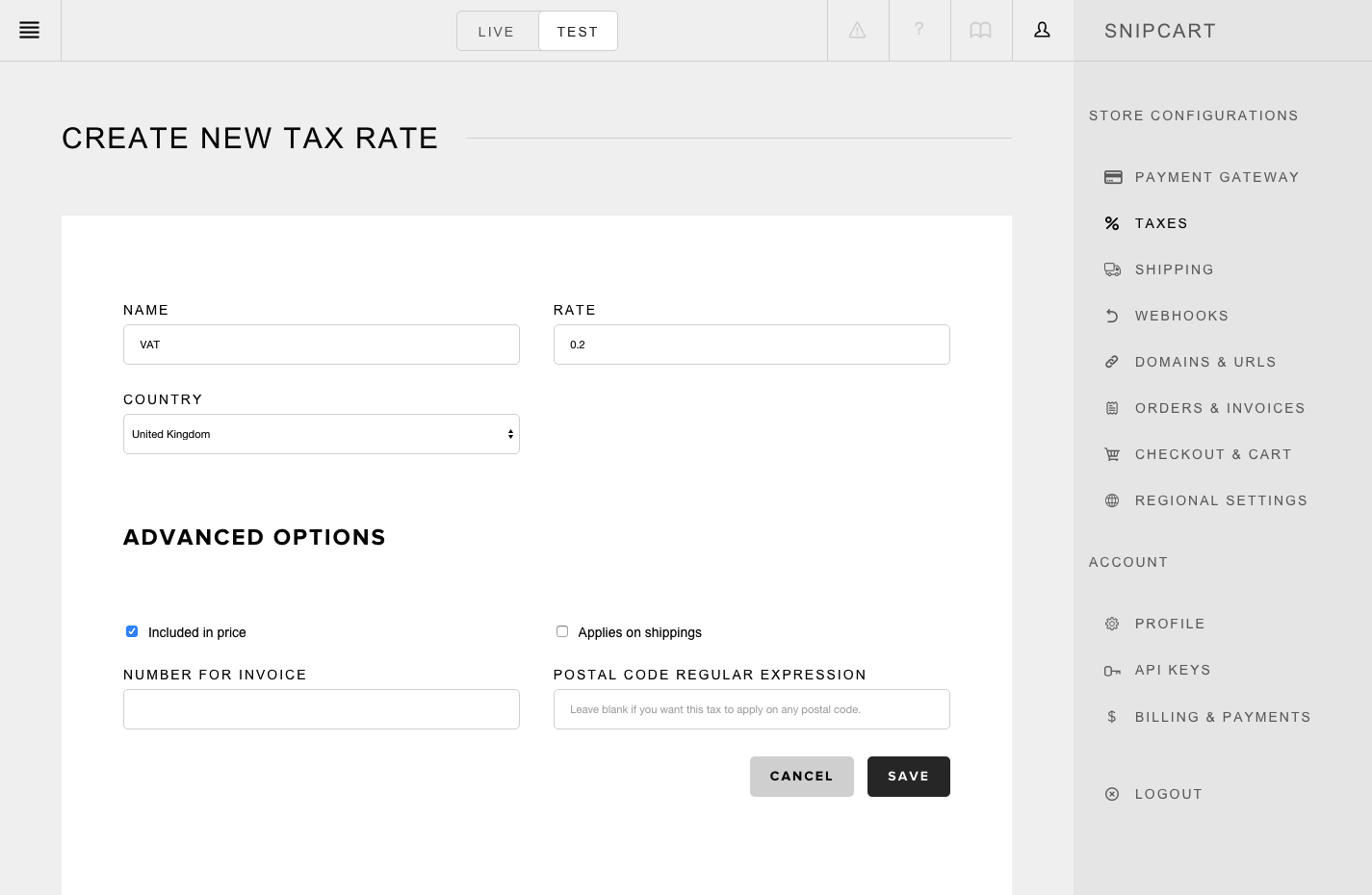Uncheck the Included in price checkbox
1372x895 pixels.
(132, 631)
